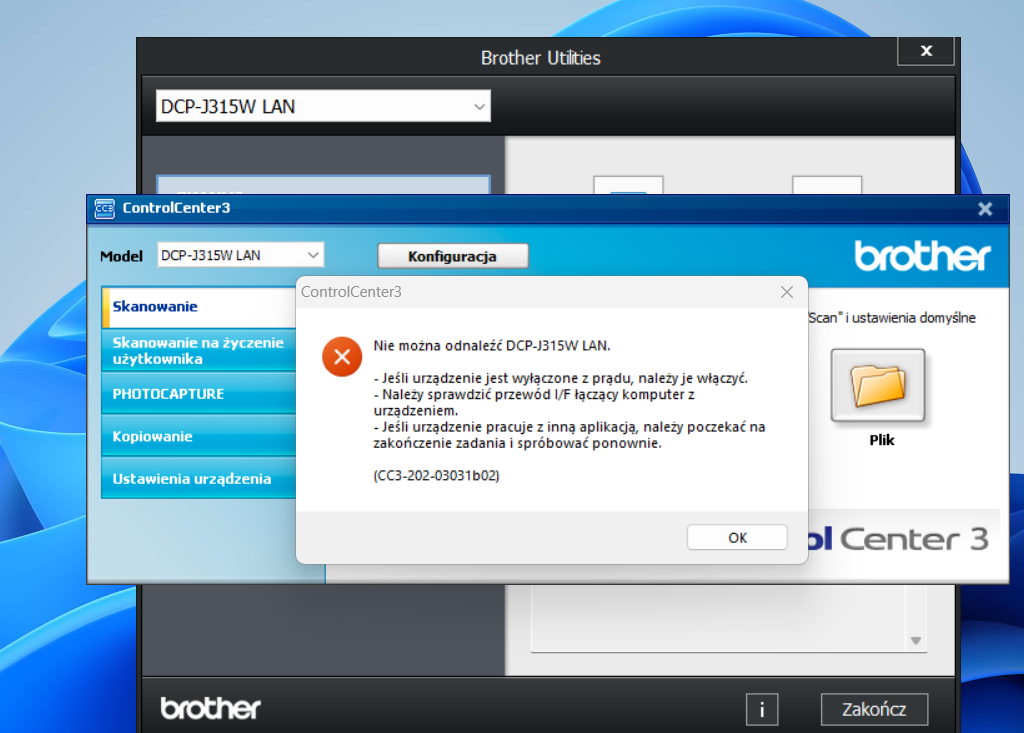Click the brother logo in Brother Utilities footer
Screen dimensions: 1024x733
(210, 708)
